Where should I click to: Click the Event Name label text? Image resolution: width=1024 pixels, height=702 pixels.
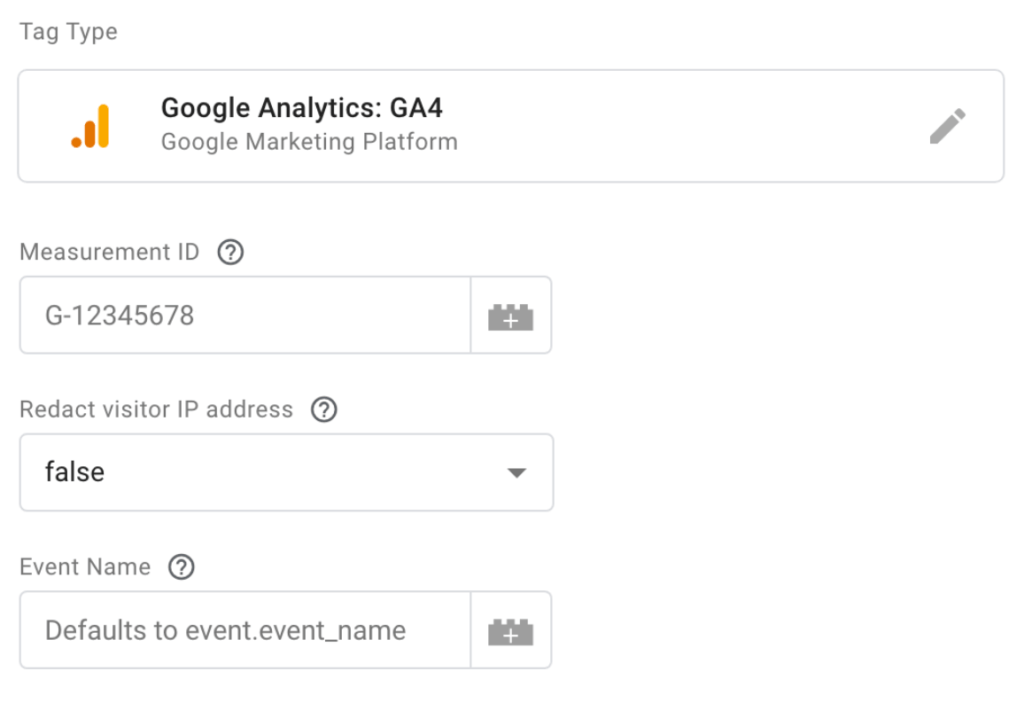86,567
